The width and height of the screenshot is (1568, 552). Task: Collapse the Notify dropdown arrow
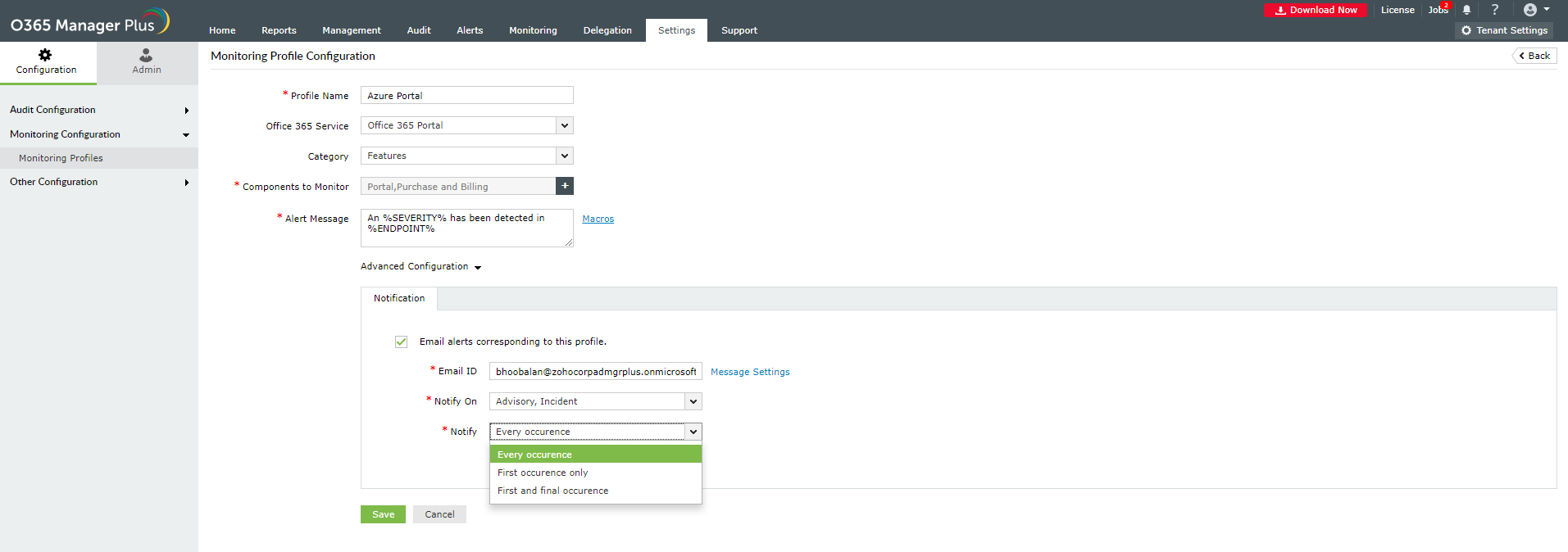(x=693, y=432)
